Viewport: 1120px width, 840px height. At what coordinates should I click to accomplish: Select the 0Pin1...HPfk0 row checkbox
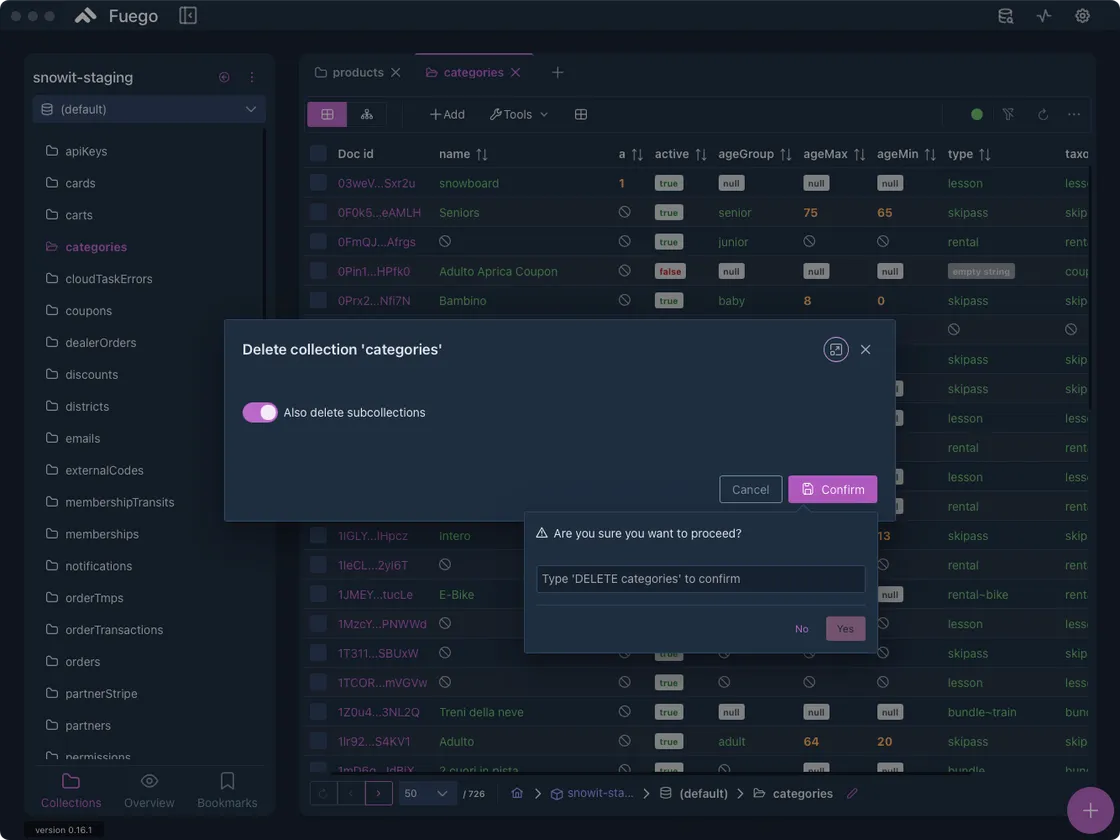tap(319, 271)
